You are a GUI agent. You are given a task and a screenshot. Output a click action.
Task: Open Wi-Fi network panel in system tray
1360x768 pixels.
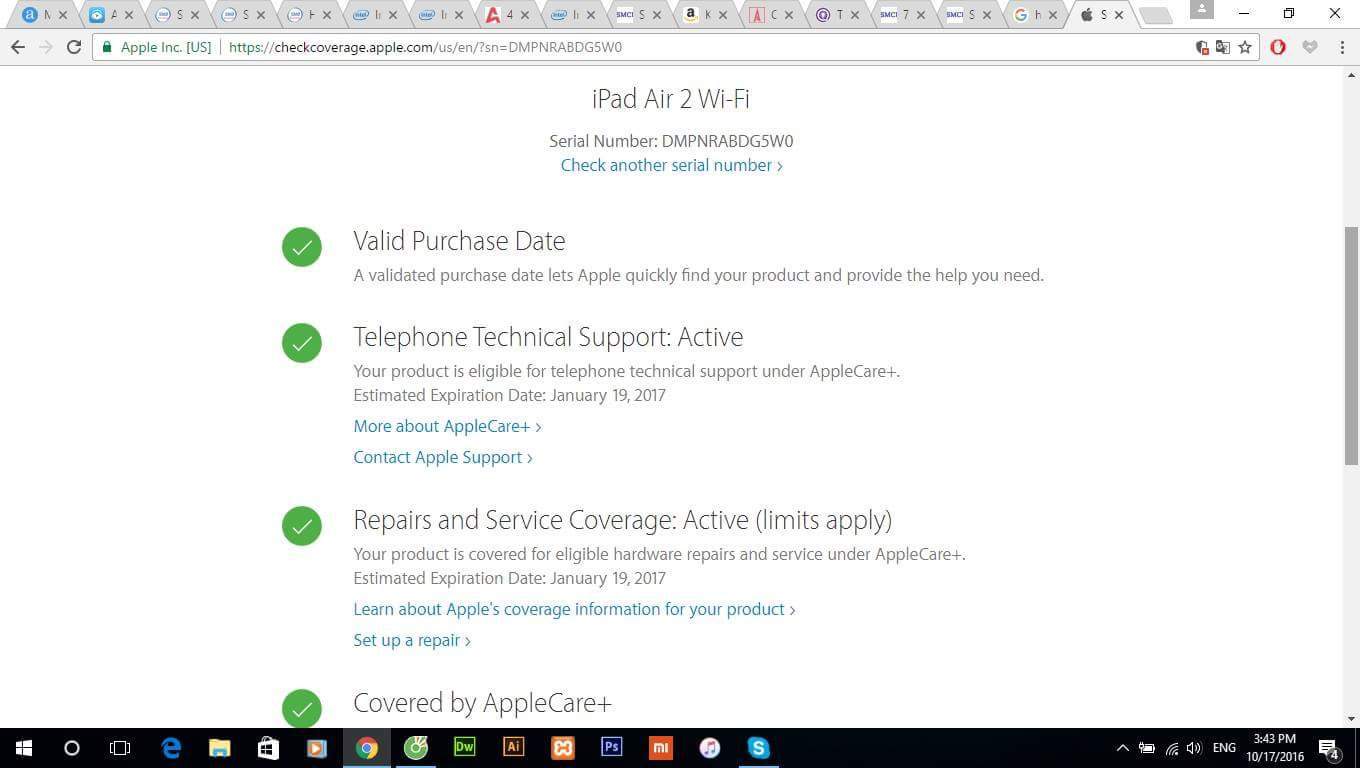[x=1171, y=748]
